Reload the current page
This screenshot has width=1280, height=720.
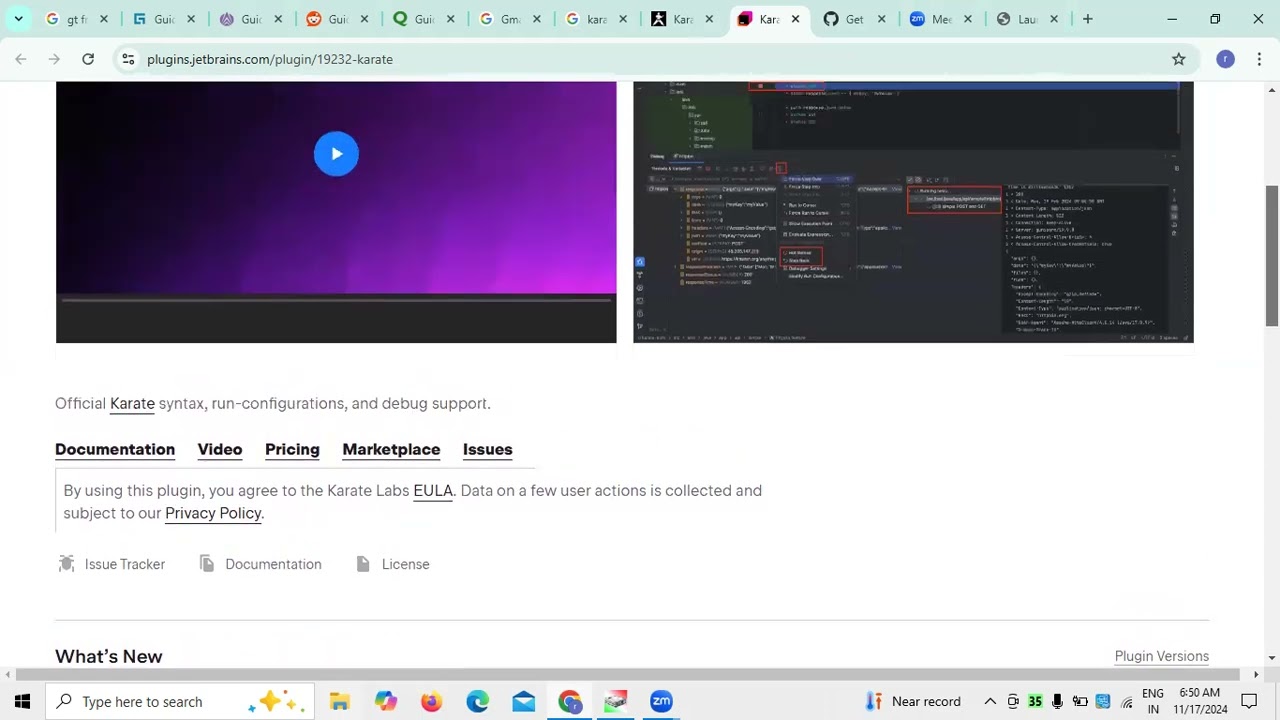[88, 59]
